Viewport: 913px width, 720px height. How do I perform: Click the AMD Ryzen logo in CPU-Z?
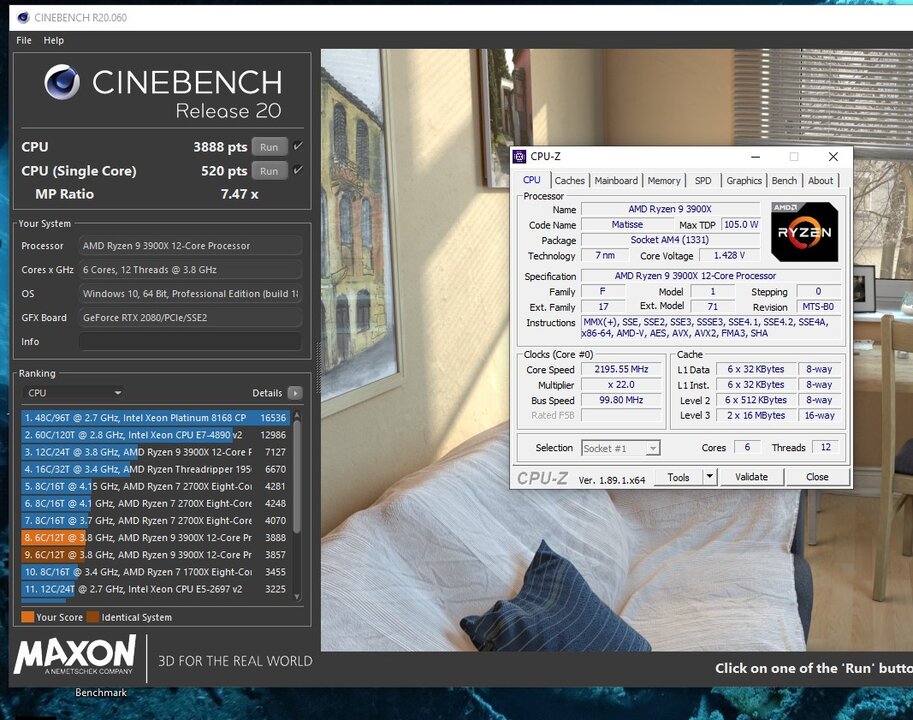pos(804,231)
